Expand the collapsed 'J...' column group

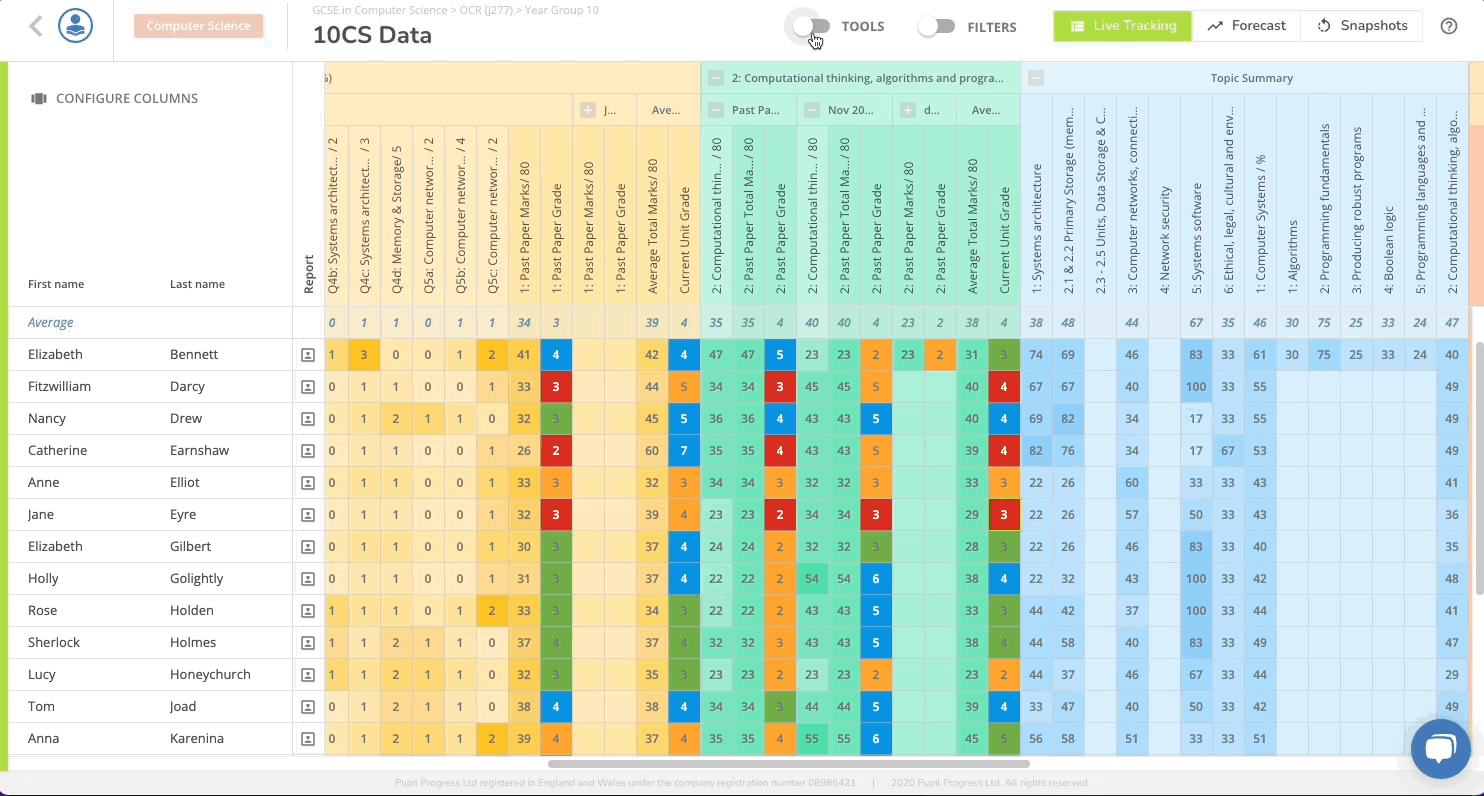pyautogui.click(x=588, y=110)
